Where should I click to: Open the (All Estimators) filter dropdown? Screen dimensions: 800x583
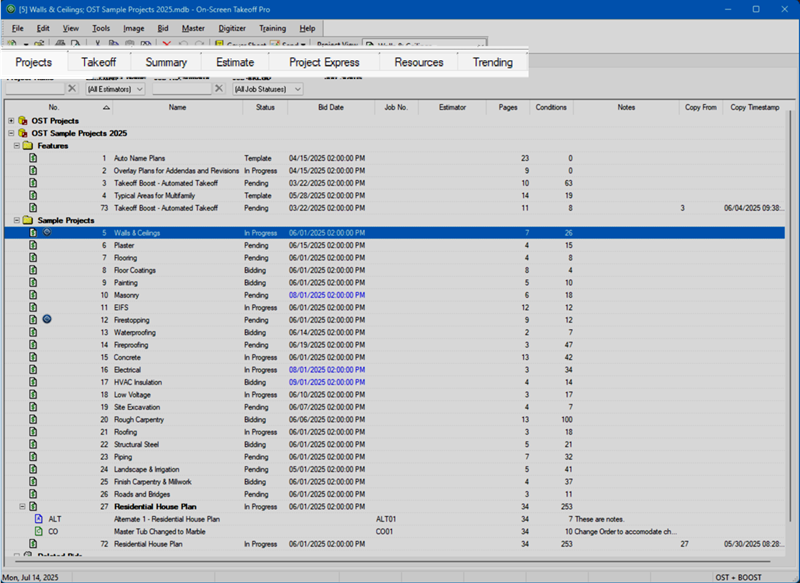click(x=115, y=89)
